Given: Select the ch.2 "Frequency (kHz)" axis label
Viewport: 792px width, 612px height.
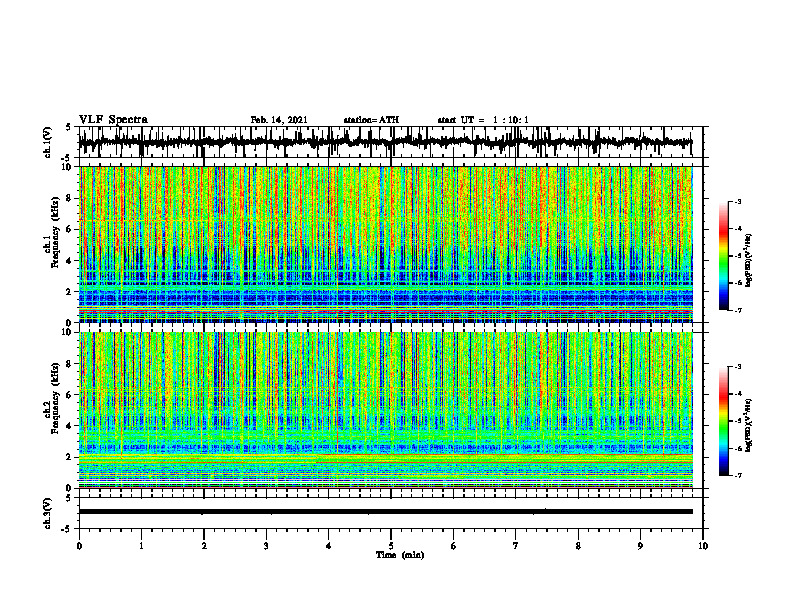Looking at the screenshot, I should coord(55,398).
